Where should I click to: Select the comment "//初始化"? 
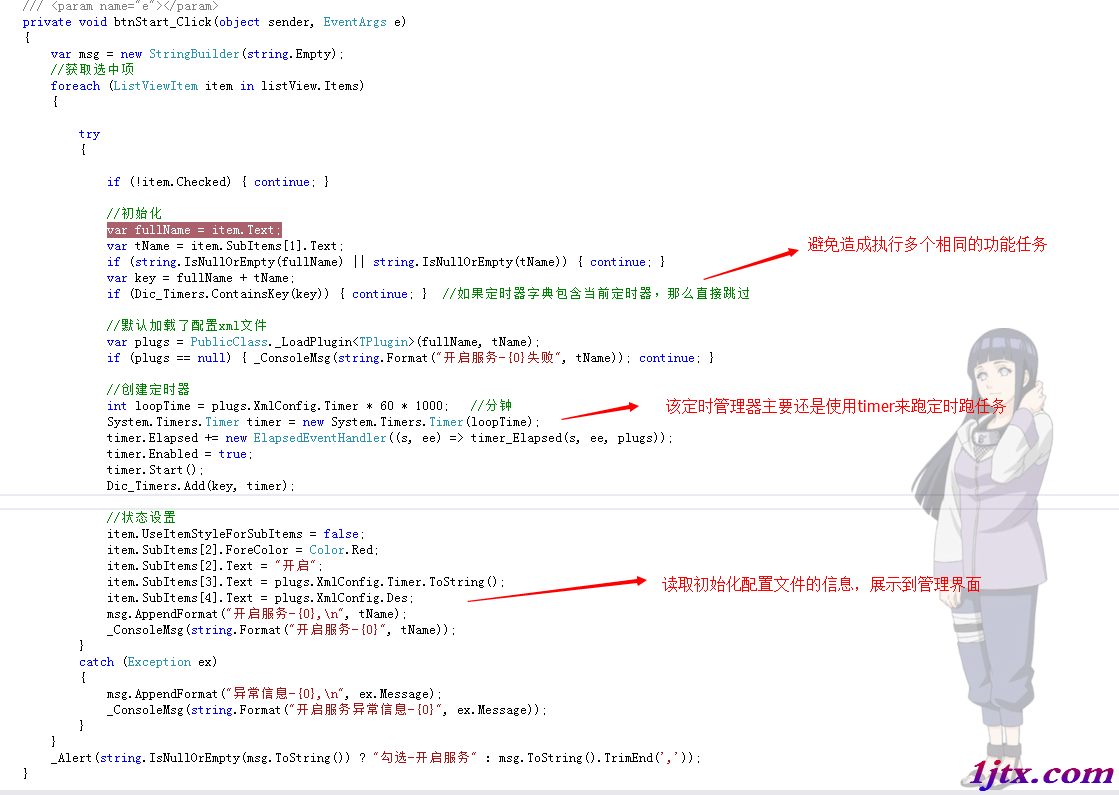coord(134,213)
